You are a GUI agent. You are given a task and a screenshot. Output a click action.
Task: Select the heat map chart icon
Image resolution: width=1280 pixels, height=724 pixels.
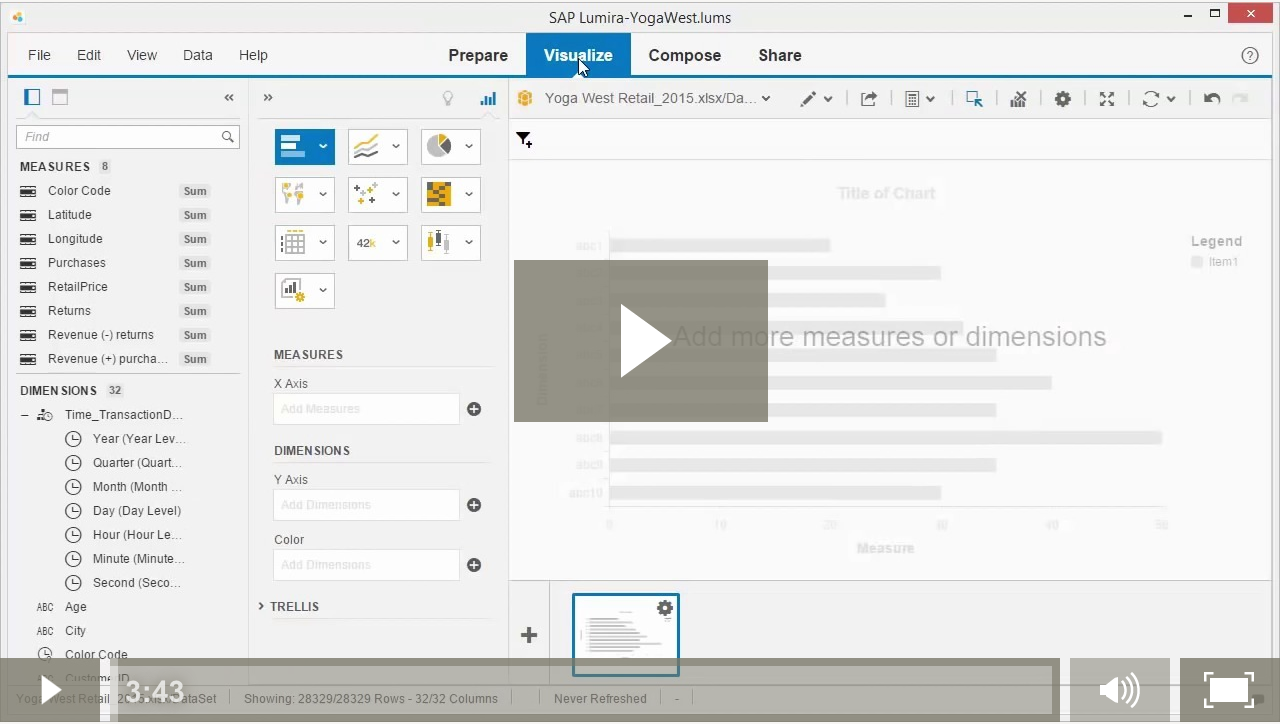pos(439,194)
